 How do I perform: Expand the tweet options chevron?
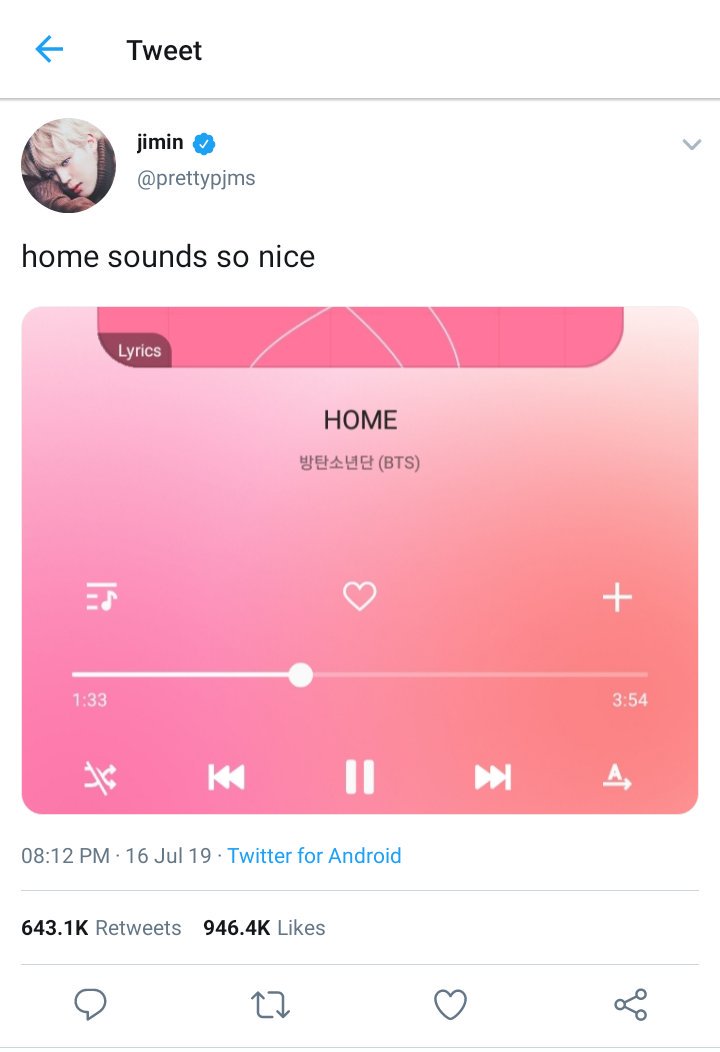691,144
